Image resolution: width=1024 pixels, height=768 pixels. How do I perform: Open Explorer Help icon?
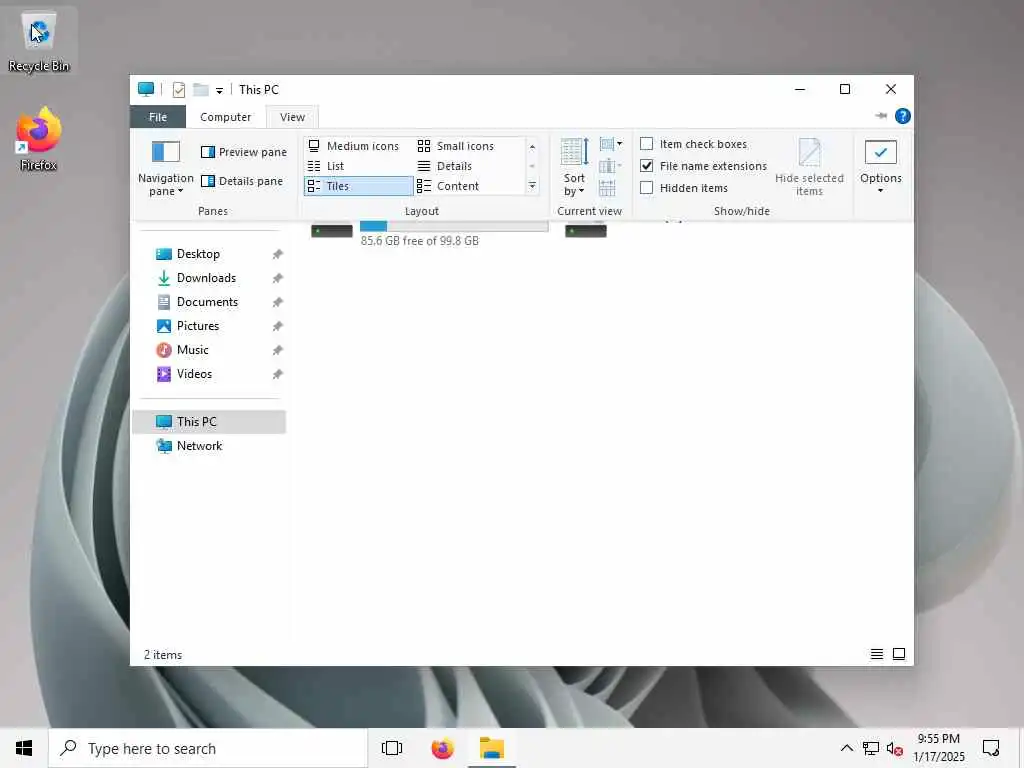point(903,116)
